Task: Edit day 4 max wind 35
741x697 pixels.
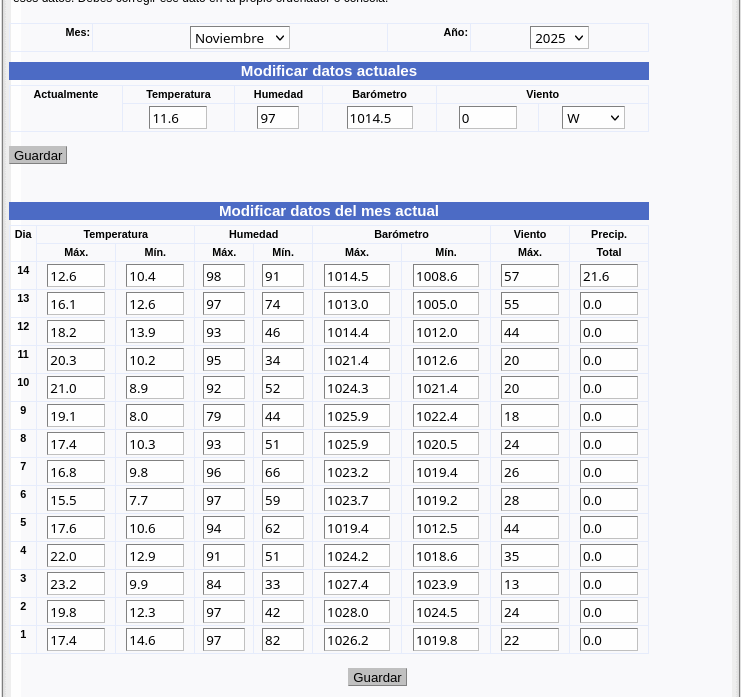Action: [530, 556]
